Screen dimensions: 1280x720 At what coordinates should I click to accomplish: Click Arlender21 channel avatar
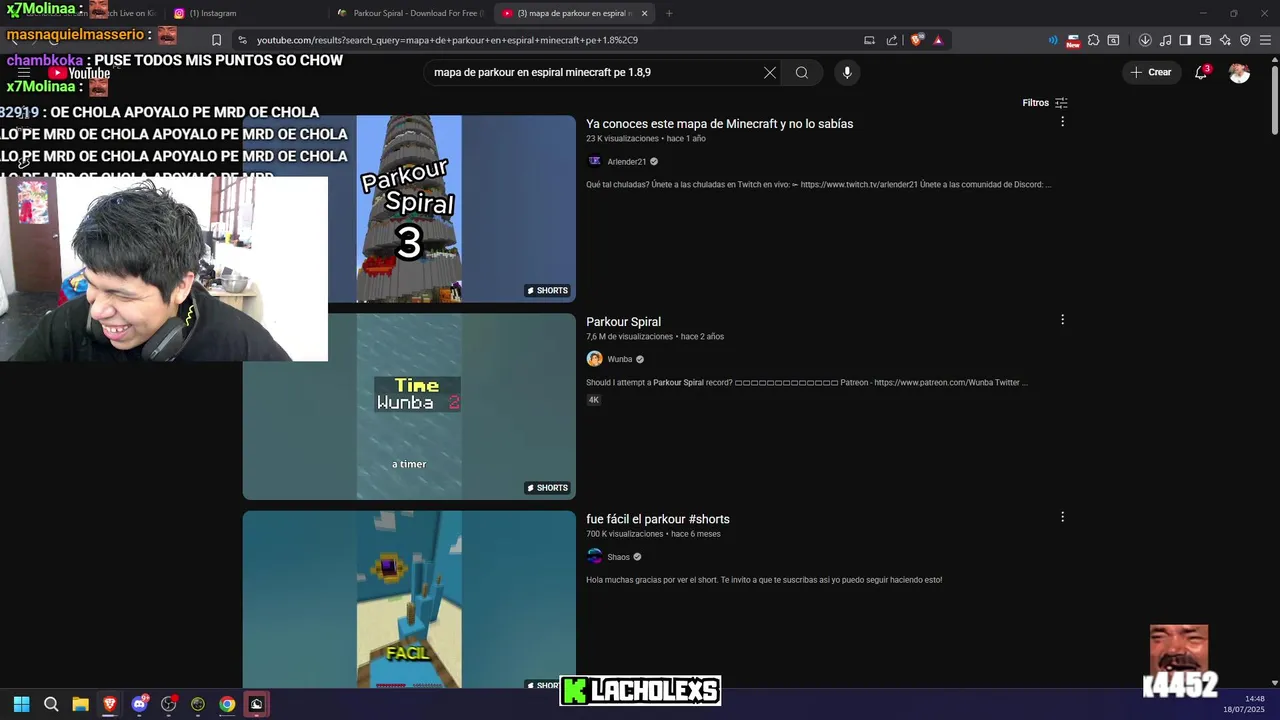click(x=594, y=161)
